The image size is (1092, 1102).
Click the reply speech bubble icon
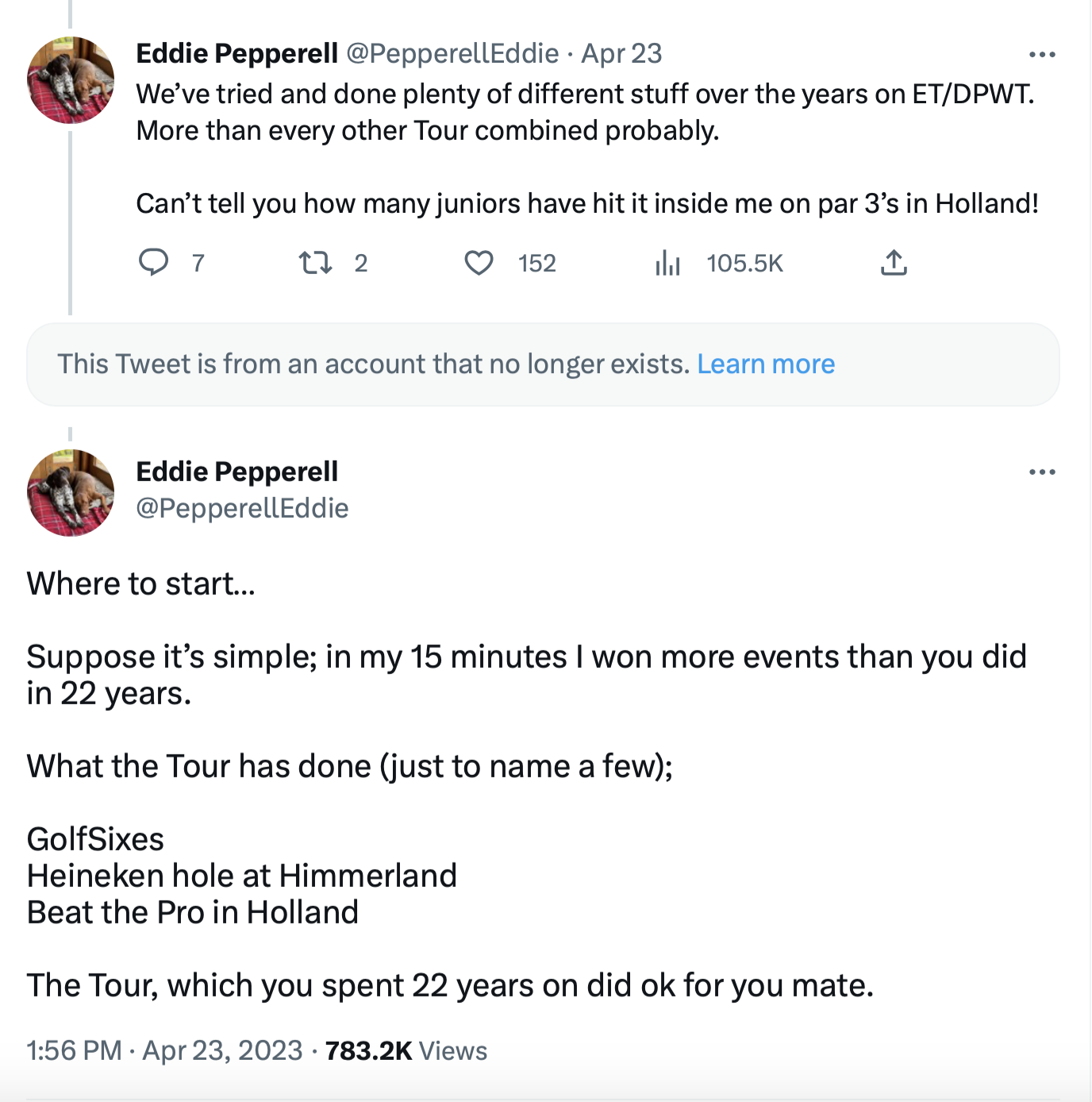154,262
